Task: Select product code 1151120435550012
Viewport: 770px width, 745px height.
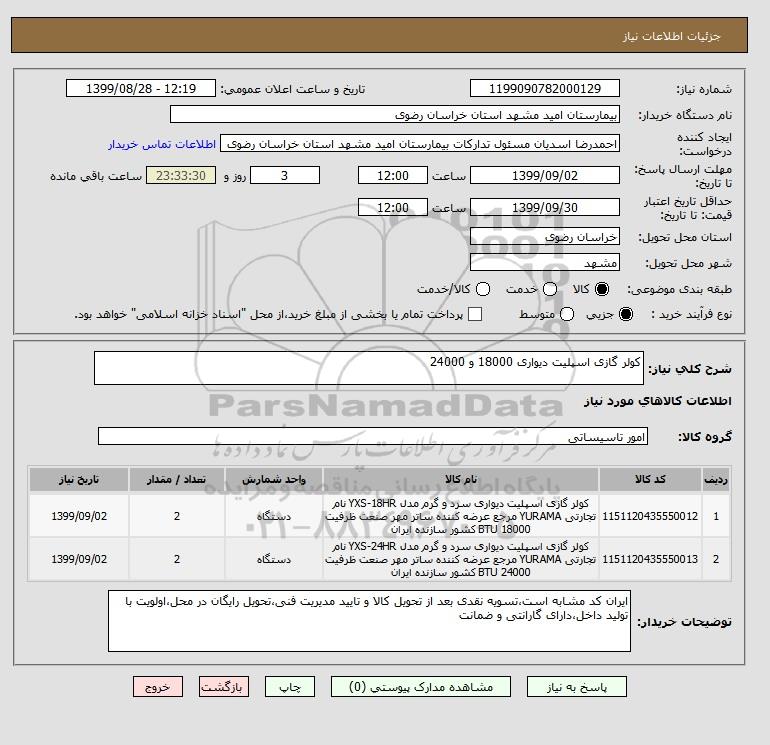Action: (x=650, y=516)
